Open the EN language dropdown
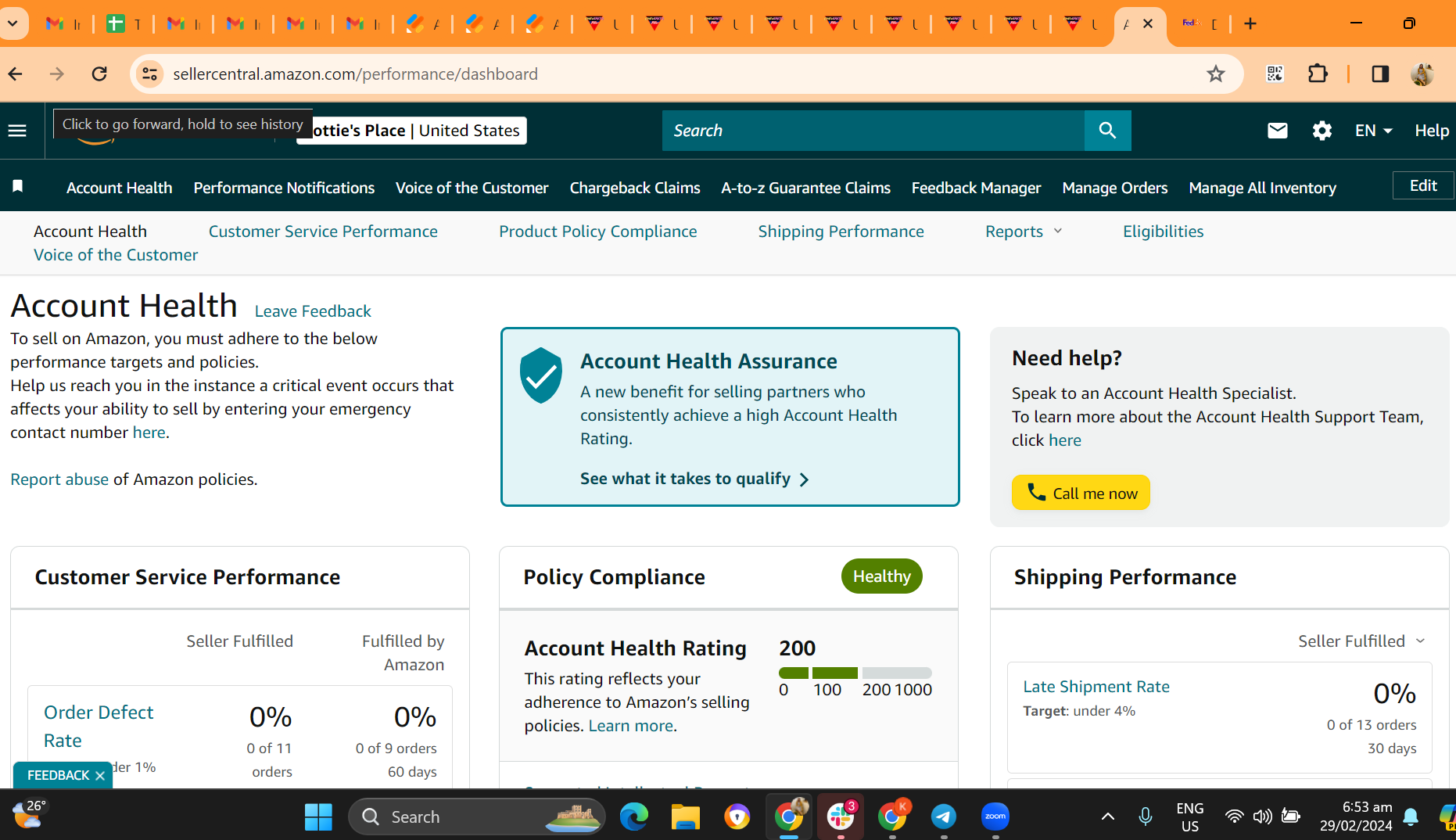 click(x=1374, y=131)
